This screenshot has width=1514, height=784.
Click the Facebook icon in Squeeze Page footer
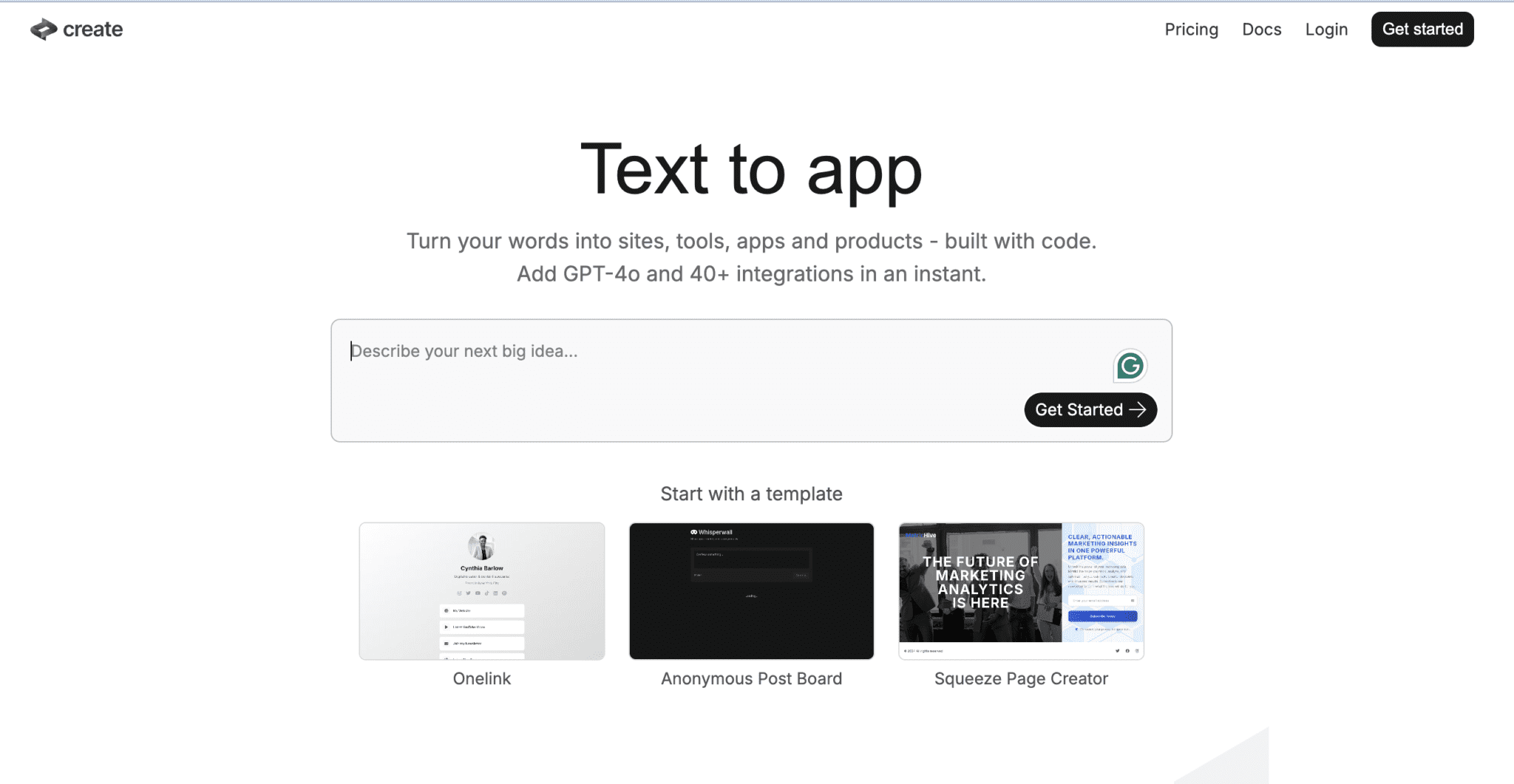pyautogui.click(x=1127, y=651)
